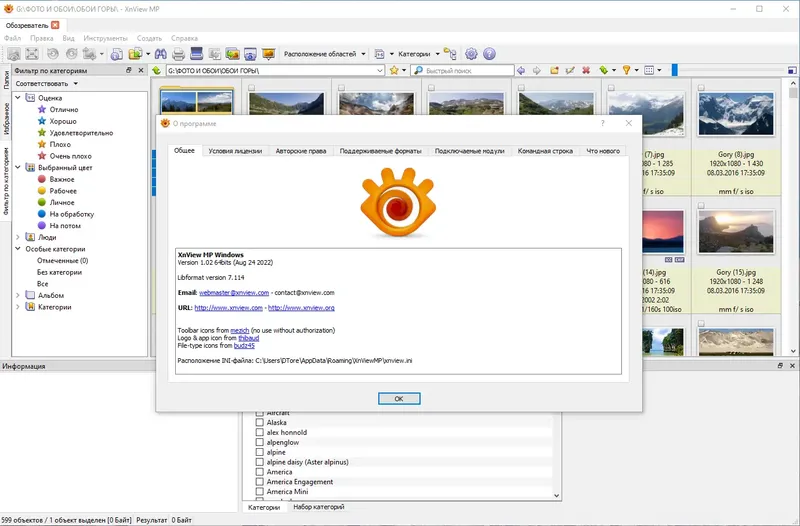Click the new folder icon
The height and width of the screenshot is (526, 800).
(554, 70)
